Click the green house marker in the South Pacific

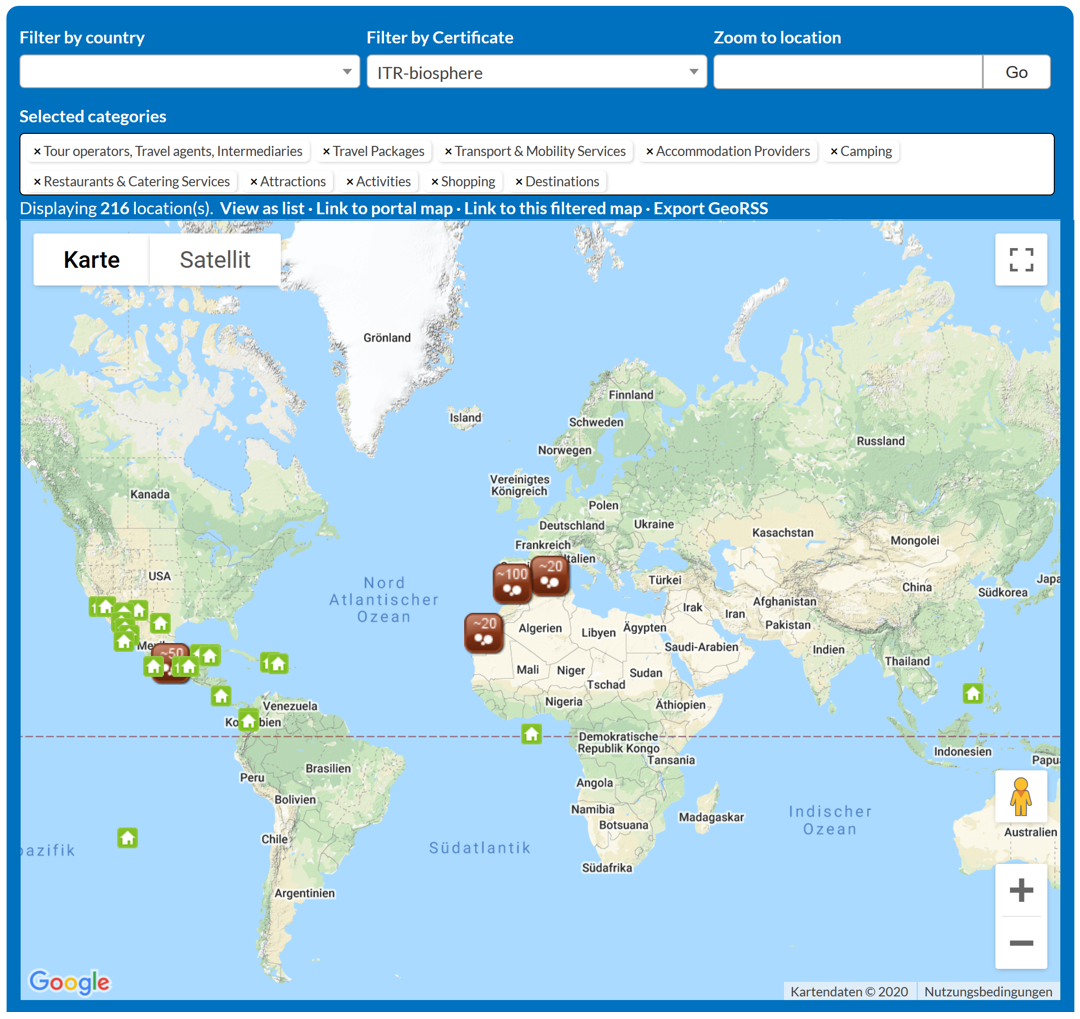tap(127, 837)
